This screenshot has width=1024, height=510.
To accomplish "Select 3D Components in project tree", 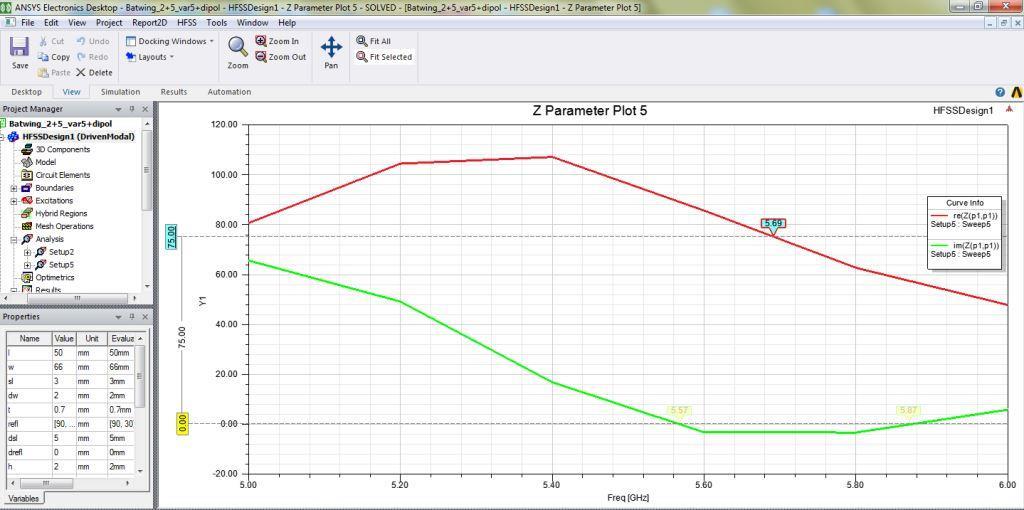I will pos(63,150).
